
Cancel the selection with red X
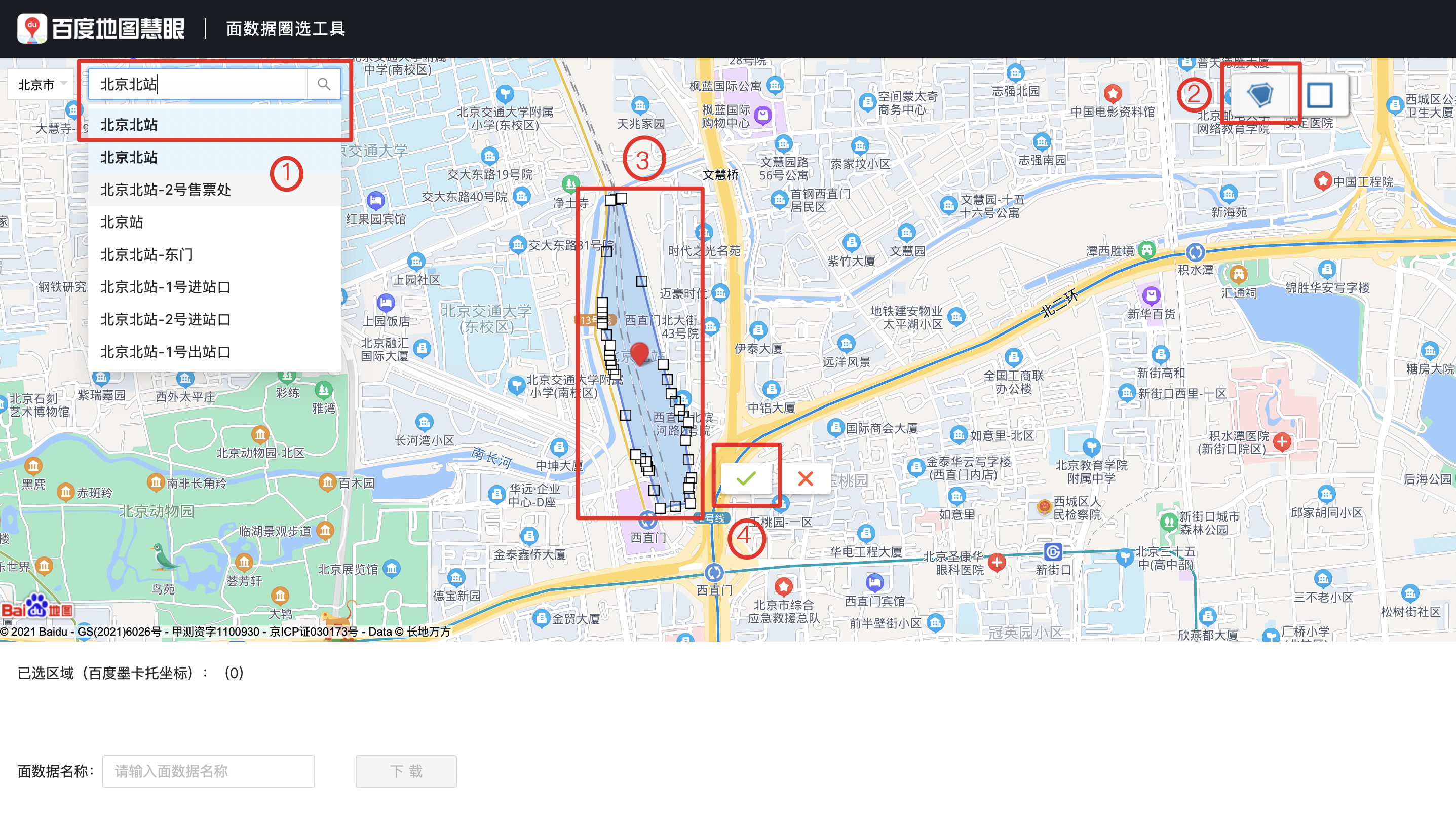806,478
